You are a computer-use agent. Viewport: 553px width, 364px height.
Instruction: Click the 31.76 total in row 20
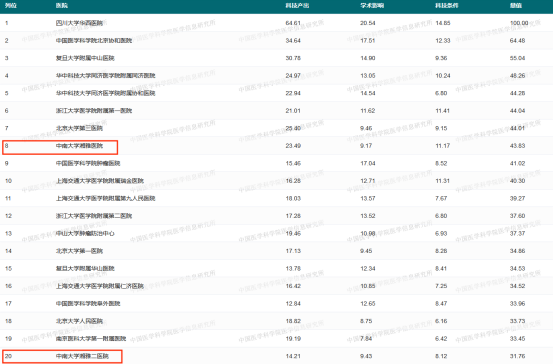coord(517,356)
